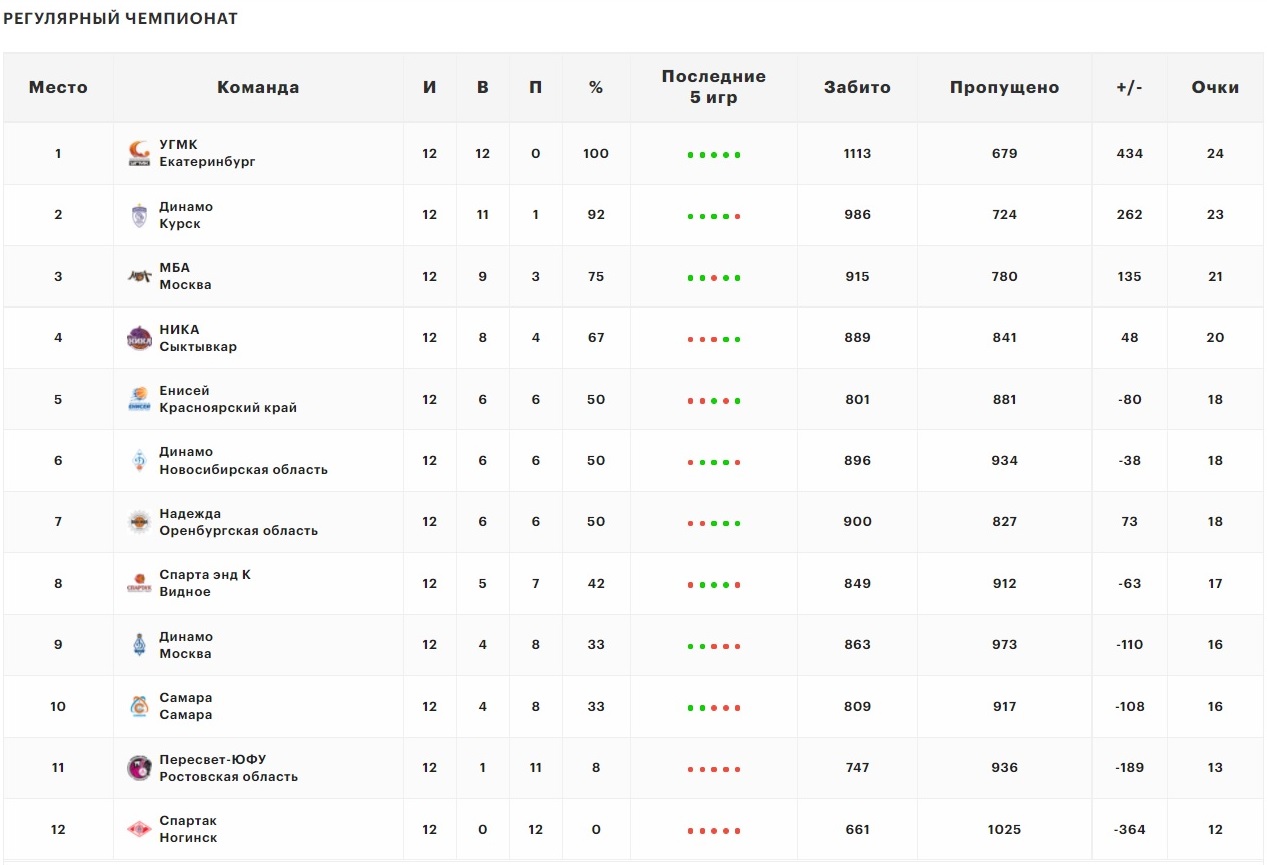Click the Спарта энд К logo
The image size is (1267, 865).
(x=139, y=584)
